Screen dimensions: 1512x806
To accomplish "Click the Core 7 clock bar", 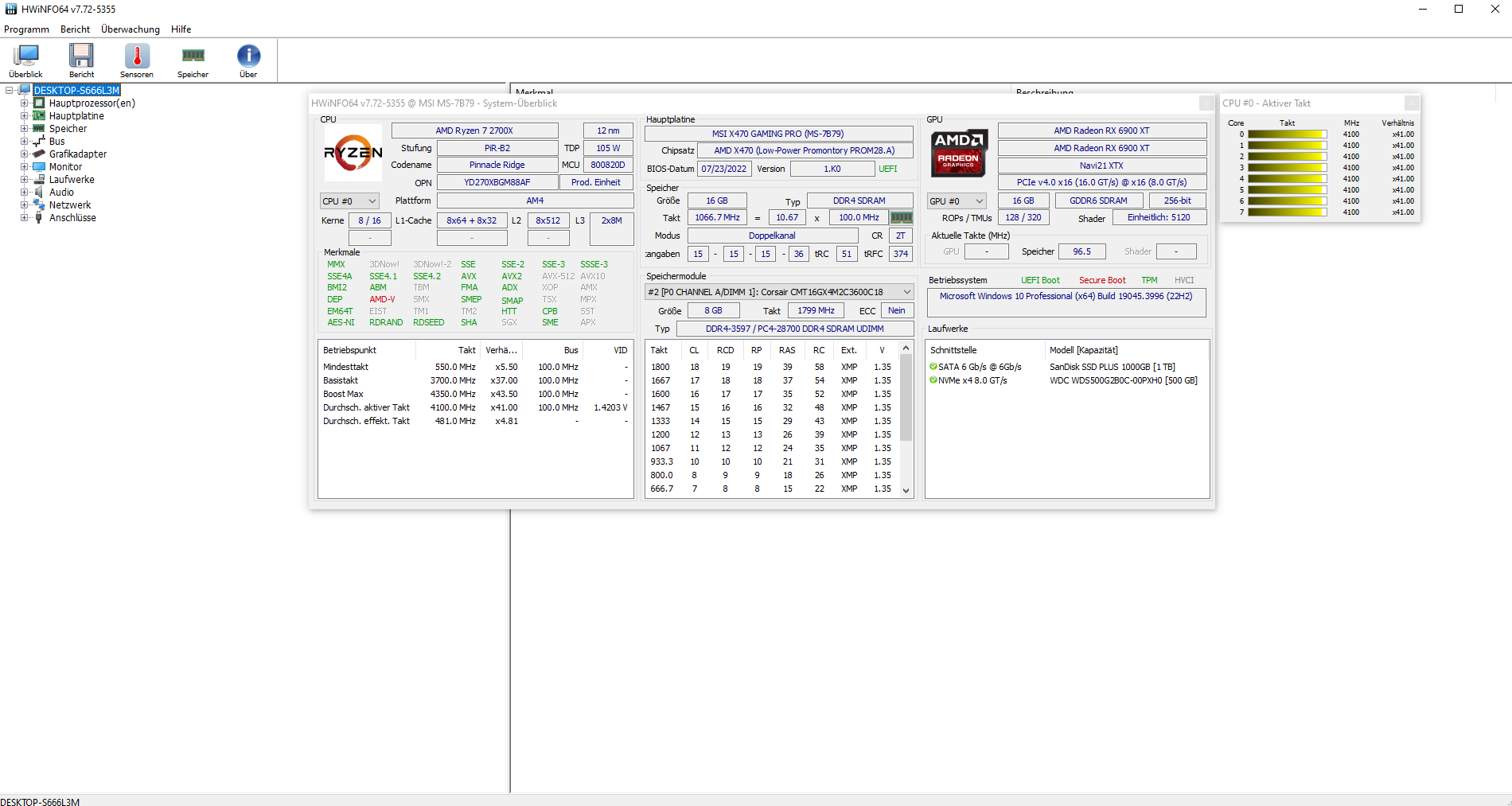I will coord(1288,212).
